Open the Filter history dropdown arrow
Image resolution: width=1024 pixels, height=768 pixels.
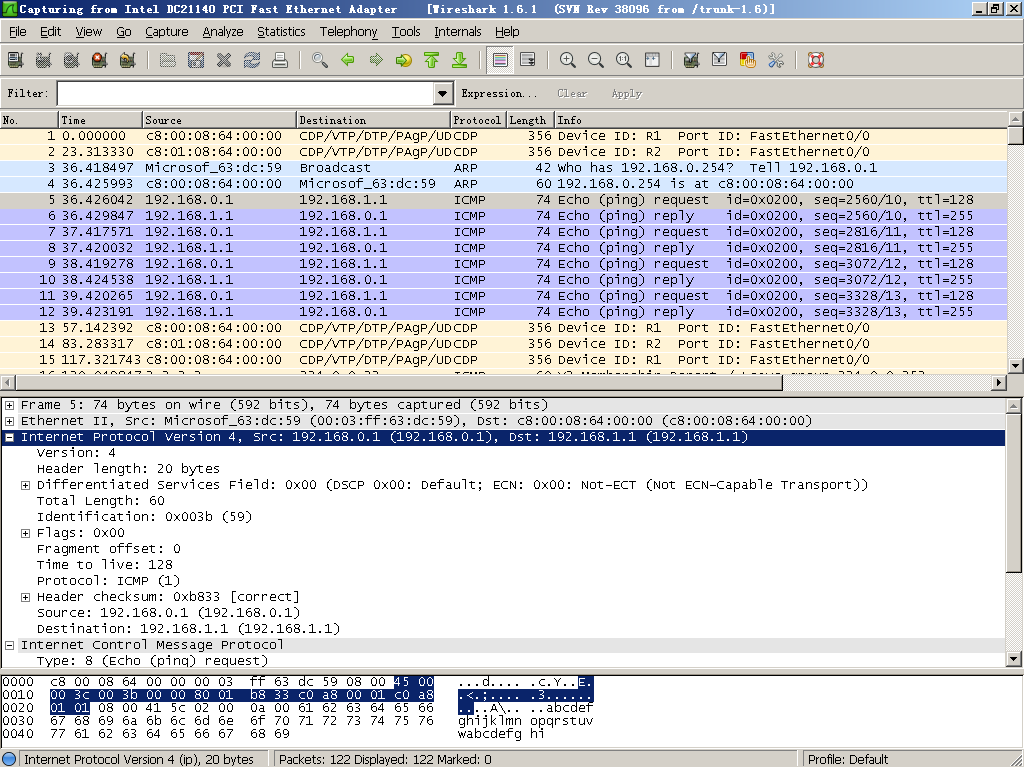[443, 93]
